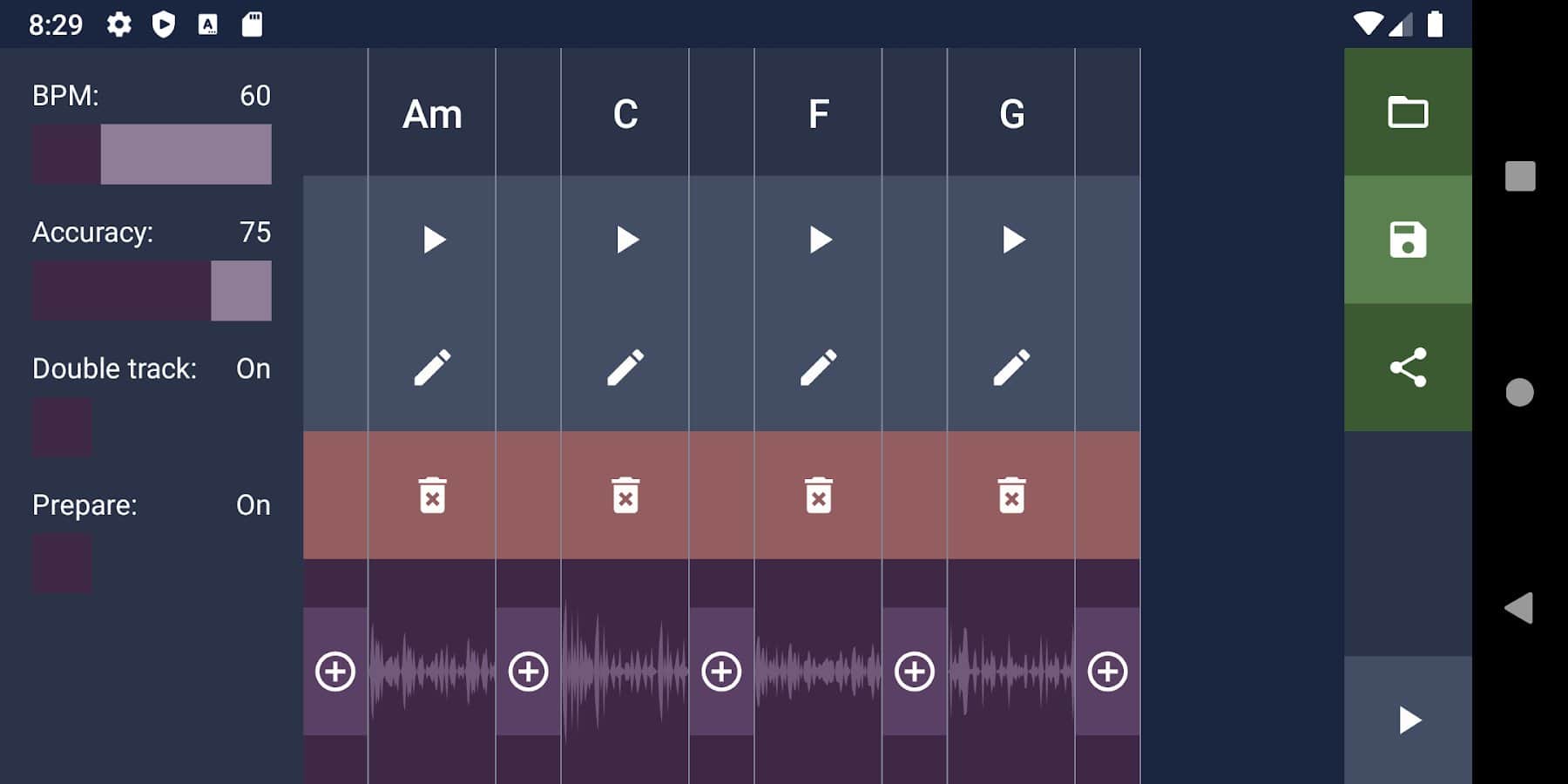The image size is (1568, 784).
Task: Play the Am chord segment
Action: [433, 240]
